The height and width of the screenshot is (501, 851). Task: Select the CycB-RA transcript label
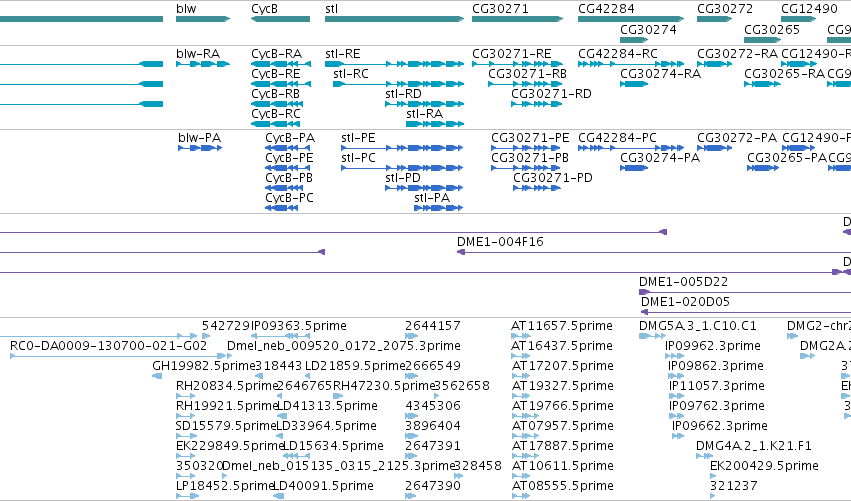click(x=276, y=54)
